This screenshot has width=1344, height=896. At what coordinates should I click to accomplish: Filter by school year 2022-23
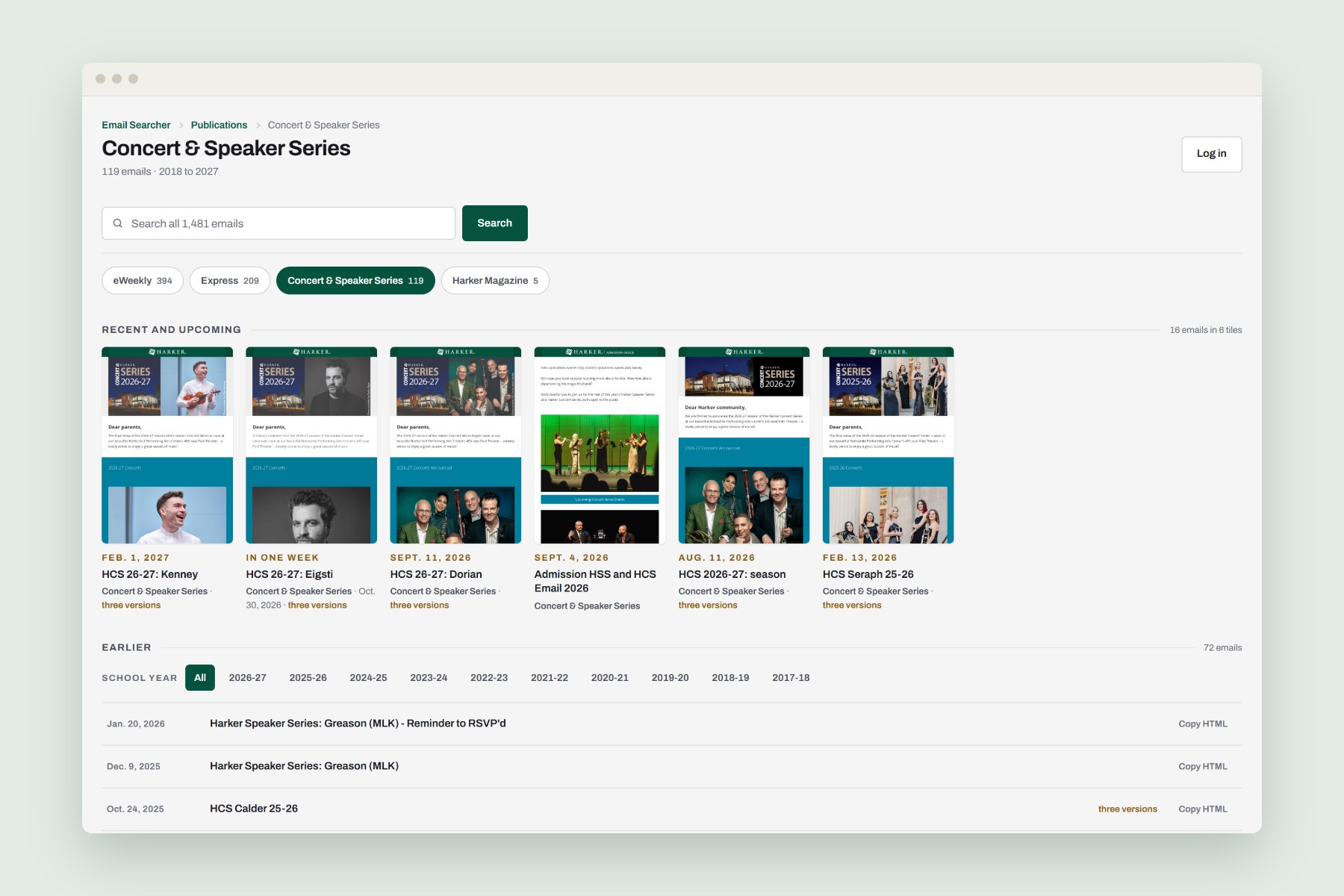[x=489, y=678]
